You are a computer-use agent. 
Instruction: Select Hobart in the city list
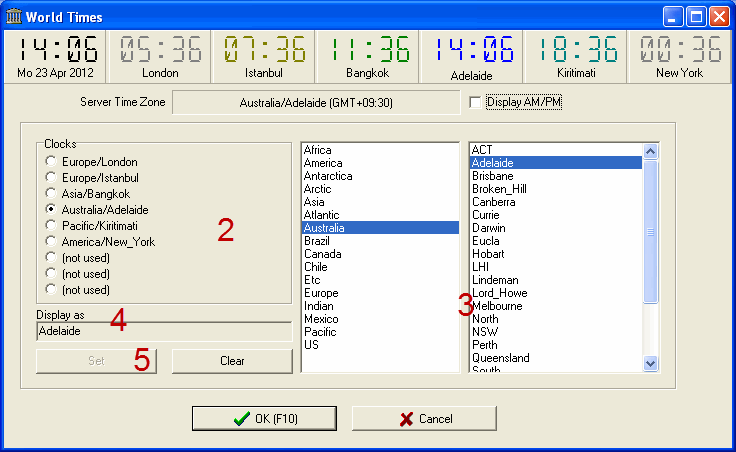(x=556, y=254)
